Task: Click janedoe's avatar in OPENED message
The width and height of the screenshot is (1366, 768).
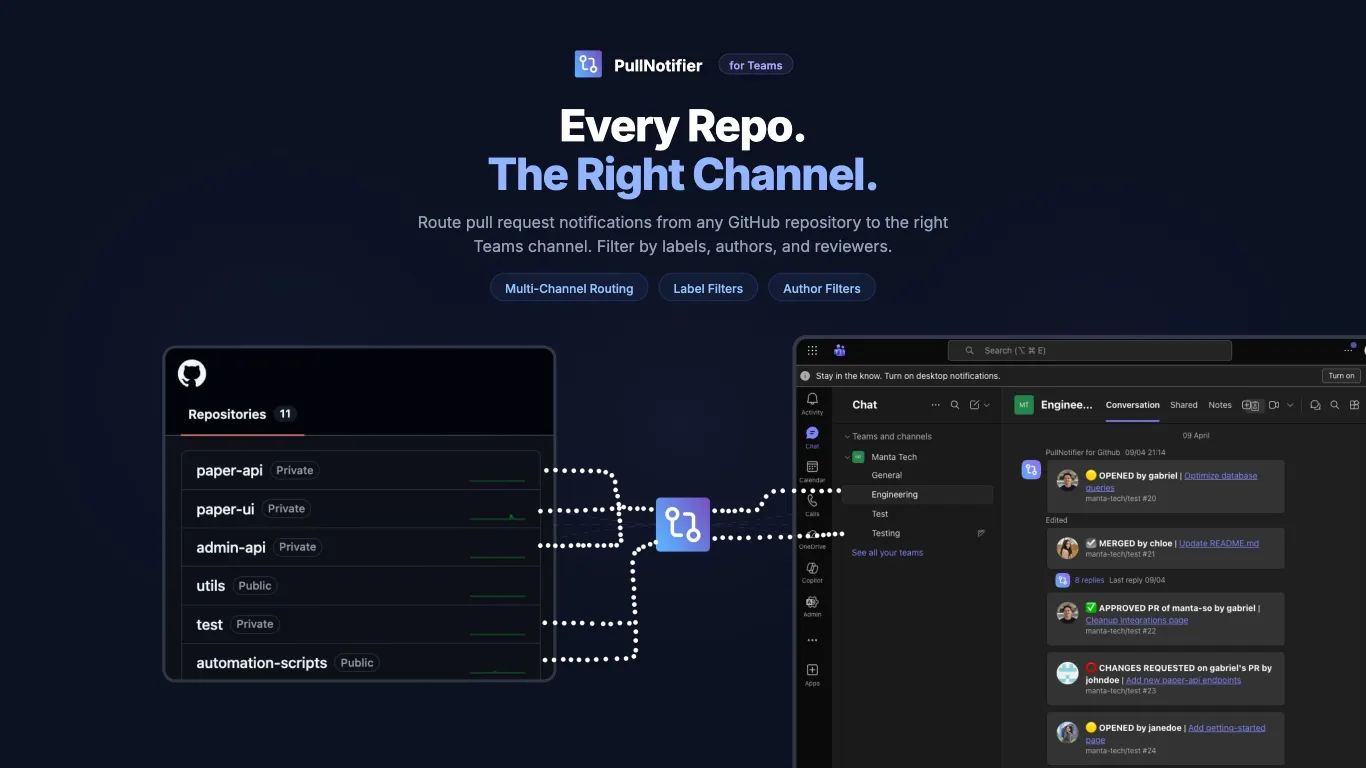Action: [1068, 733]
